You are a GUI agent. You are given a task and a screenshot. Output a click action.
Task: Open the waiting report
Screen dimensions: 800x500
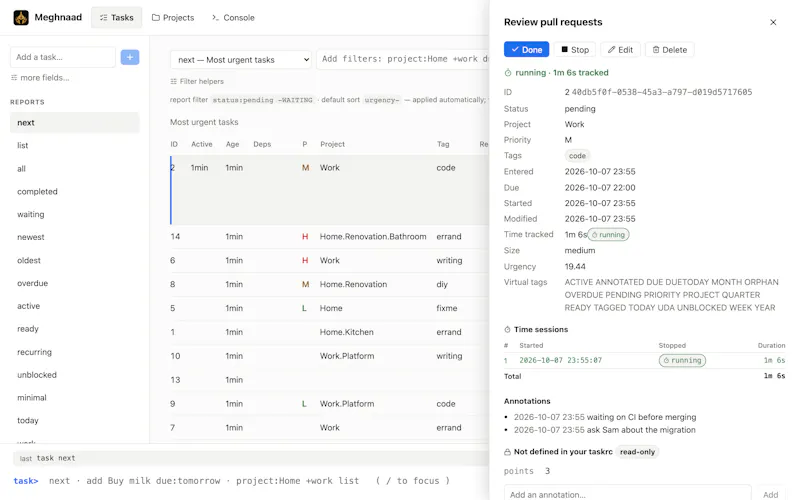(x=74, y=214)
